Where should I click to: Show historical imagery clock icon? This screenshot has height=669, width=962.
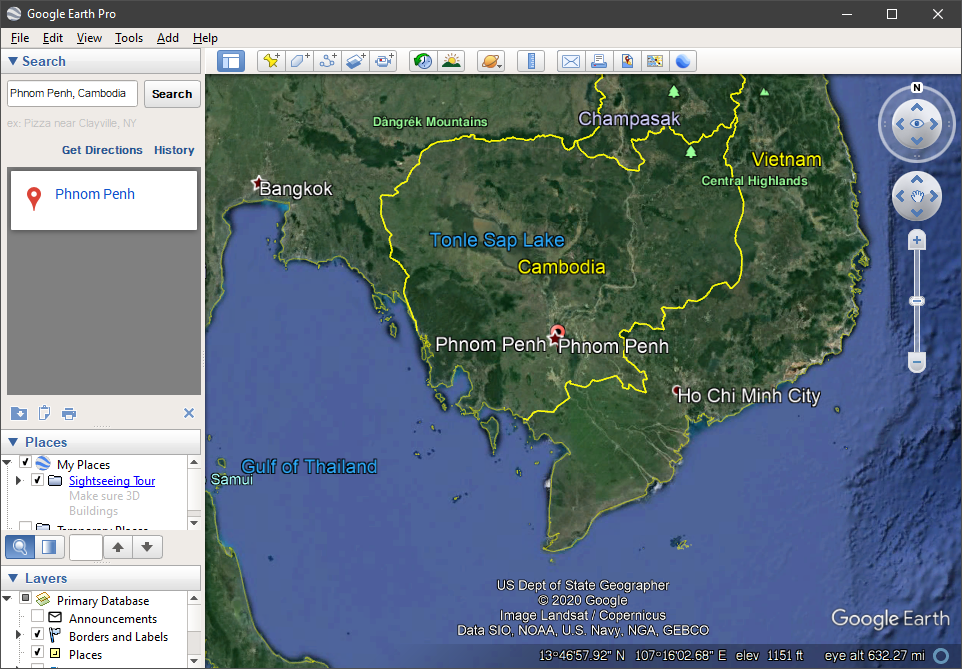point(423,61)
